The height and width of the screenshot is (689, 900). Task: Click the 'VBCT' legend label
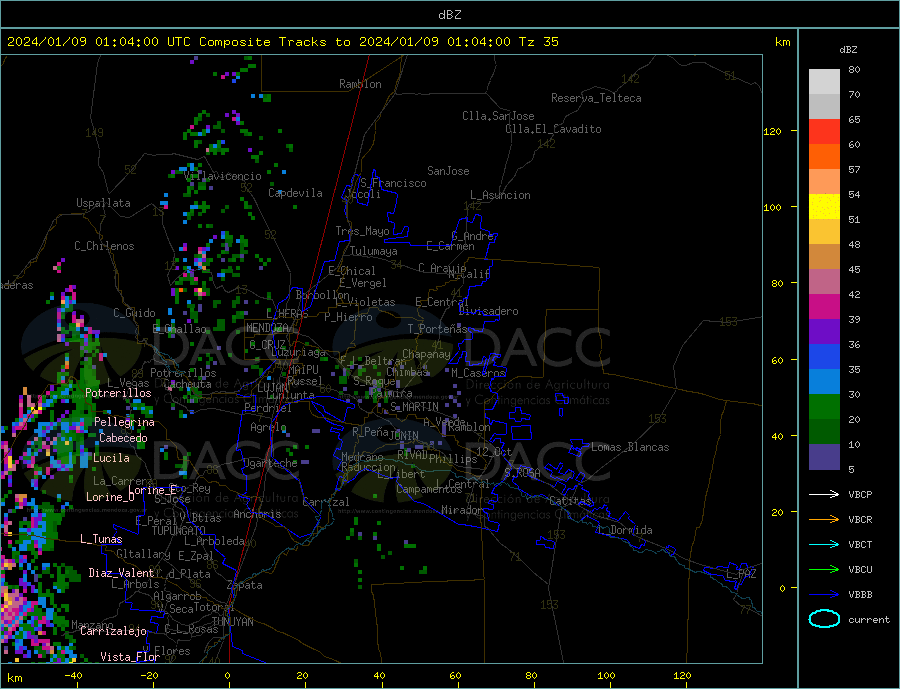[x=860, y=544]
